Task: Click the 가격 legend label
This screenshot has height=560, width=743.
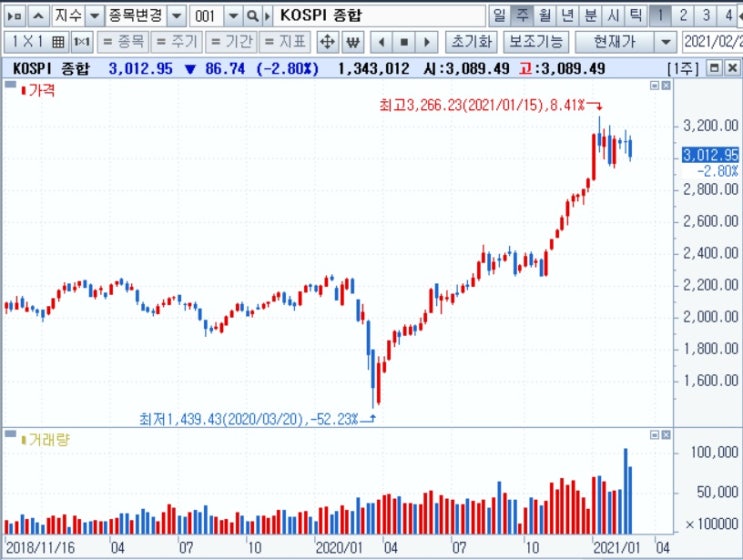Action: (38, 90)
